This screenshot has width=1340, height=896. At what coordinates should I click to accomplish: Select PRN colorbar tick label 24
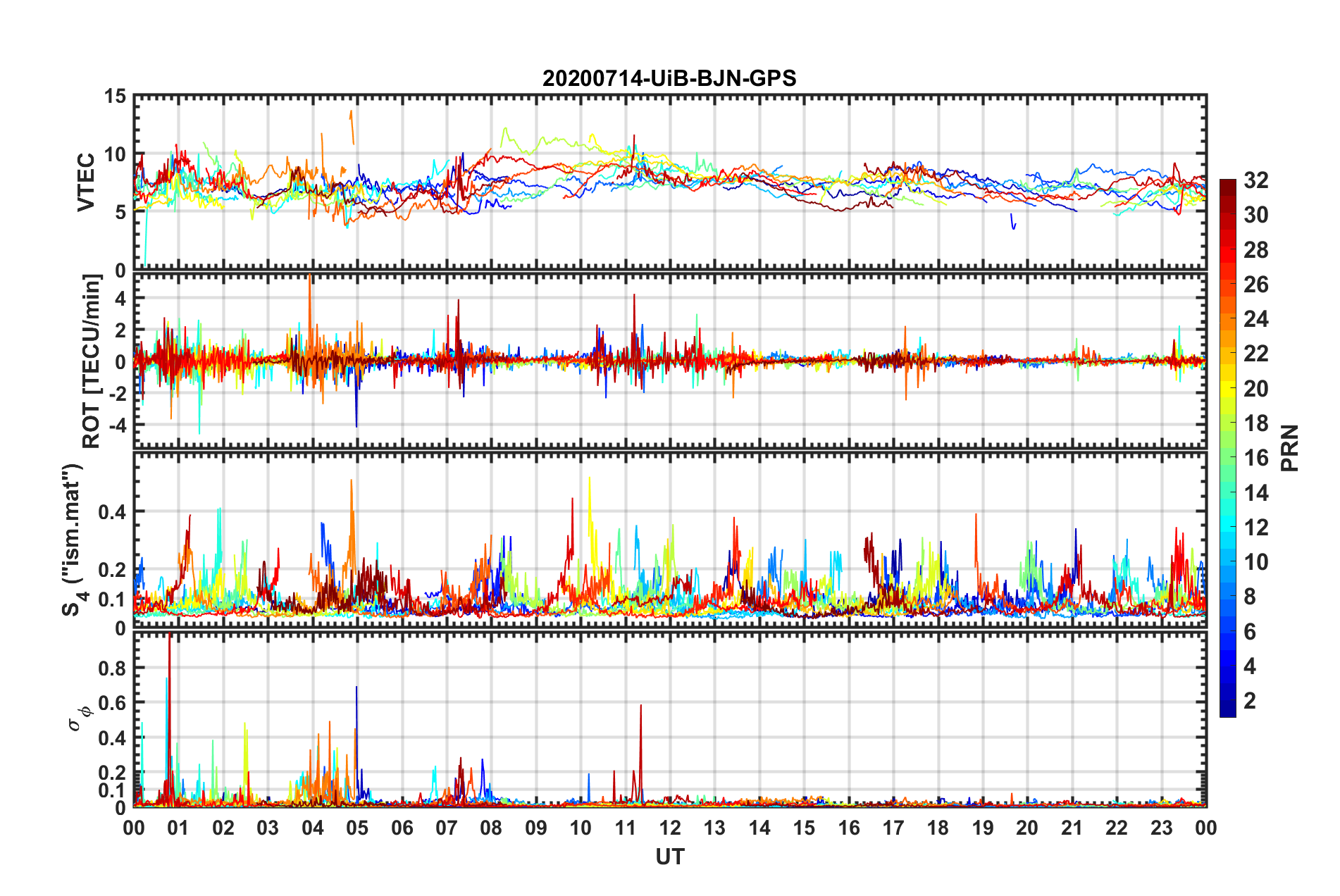(x=1256, y=318)
